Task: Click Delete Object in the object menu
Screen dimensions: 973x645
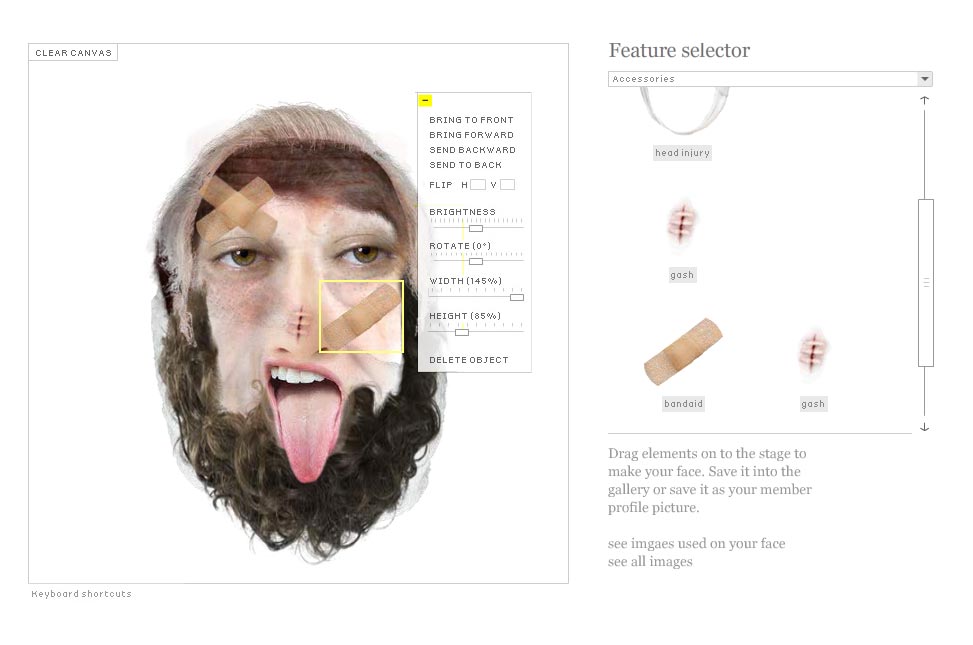Action: (469, 359)
